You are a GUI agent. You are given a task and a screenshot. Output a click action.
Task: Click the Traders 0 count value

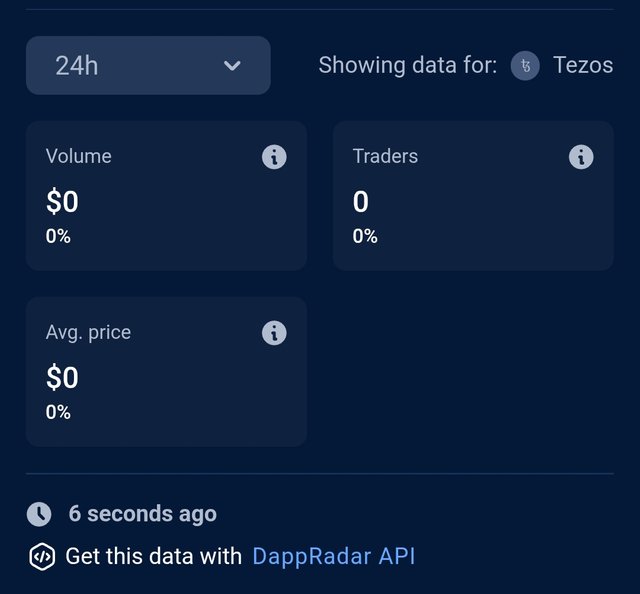(360, 202)
